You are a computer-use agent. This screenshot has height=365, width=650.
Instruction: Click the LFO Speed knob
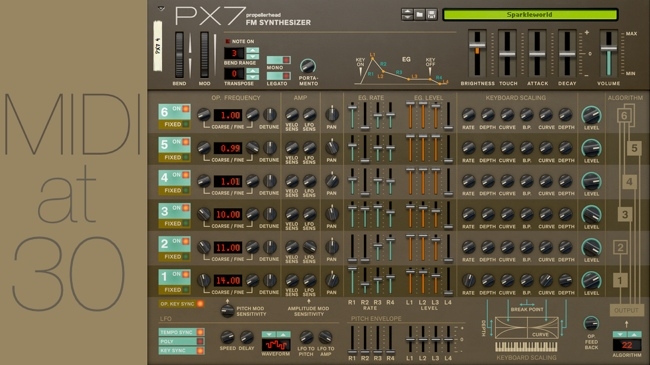click(x=227, y=337)
